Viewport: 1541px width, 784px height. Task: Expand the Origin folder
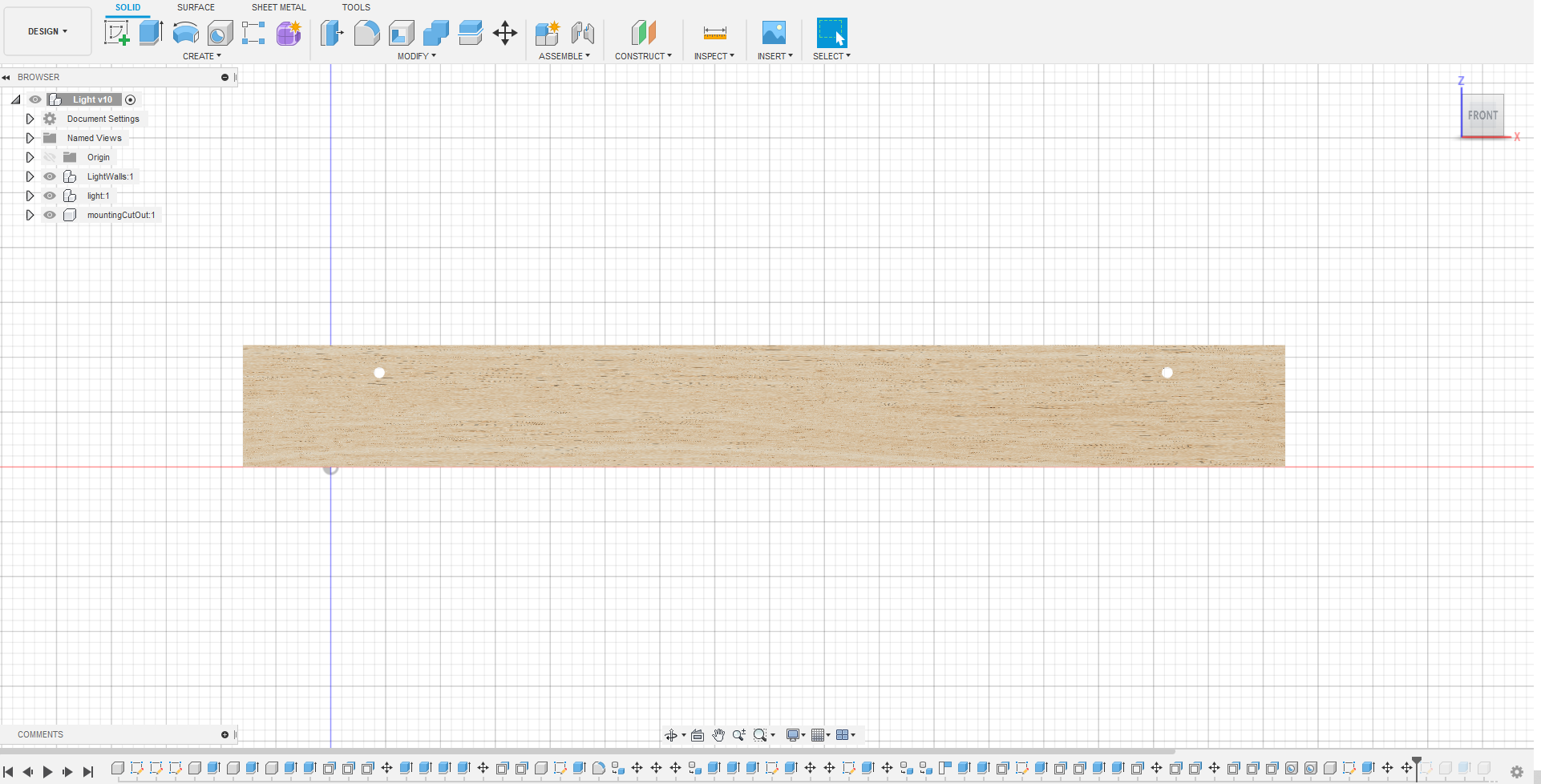pos(30,157)
